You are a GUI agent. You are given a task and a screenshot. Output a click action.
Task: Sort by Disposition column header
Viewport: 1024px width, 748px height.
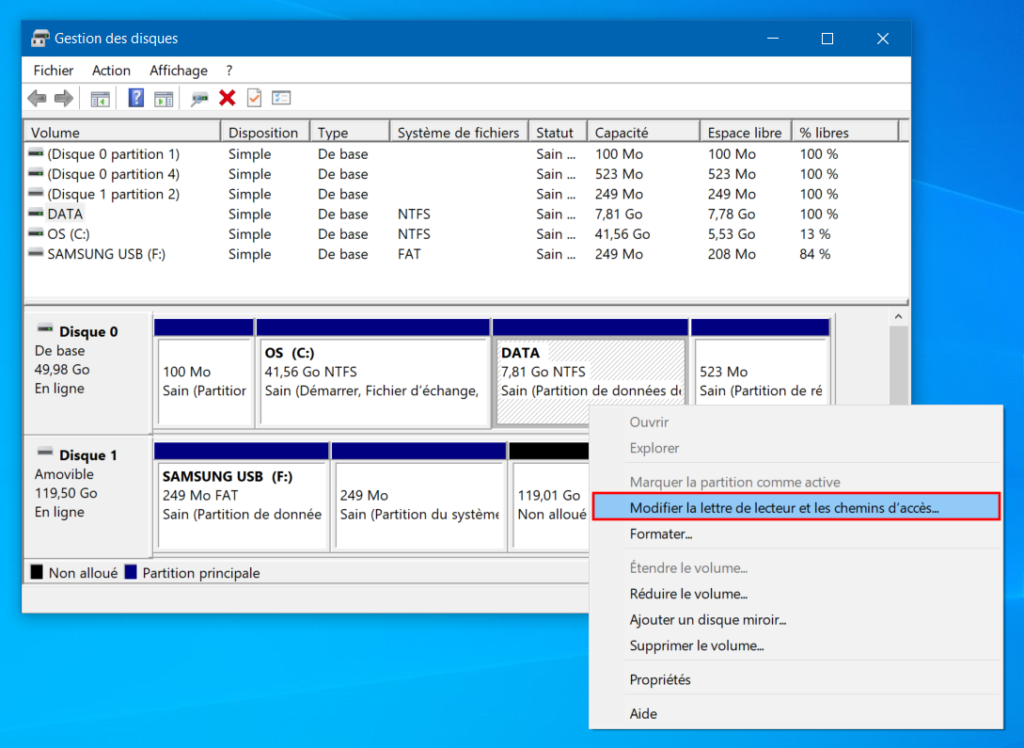[x=265, y=133]
